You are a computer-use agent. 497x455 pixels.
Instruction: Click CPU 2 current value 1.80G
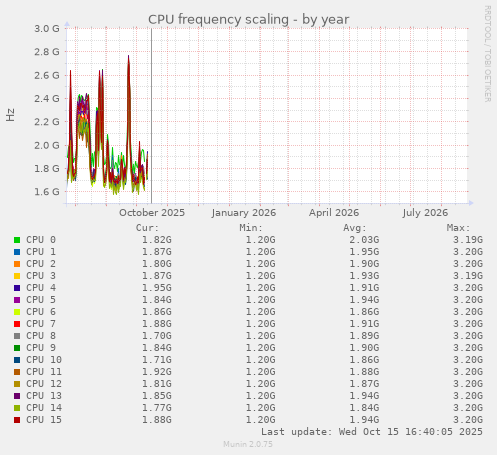coord(157,264)
